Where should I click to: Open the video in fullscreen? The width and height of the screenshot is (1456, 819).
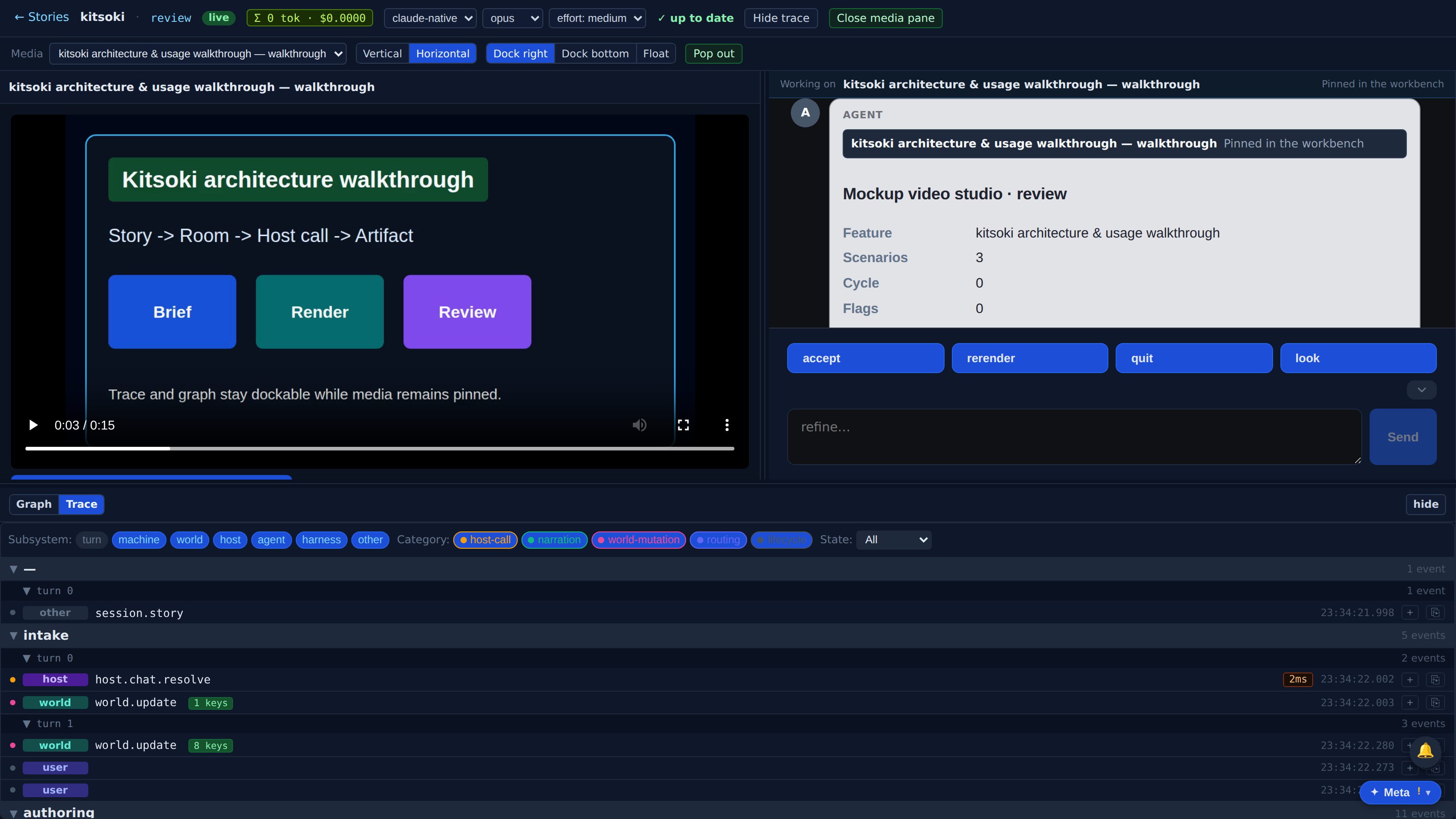point(683,425)
